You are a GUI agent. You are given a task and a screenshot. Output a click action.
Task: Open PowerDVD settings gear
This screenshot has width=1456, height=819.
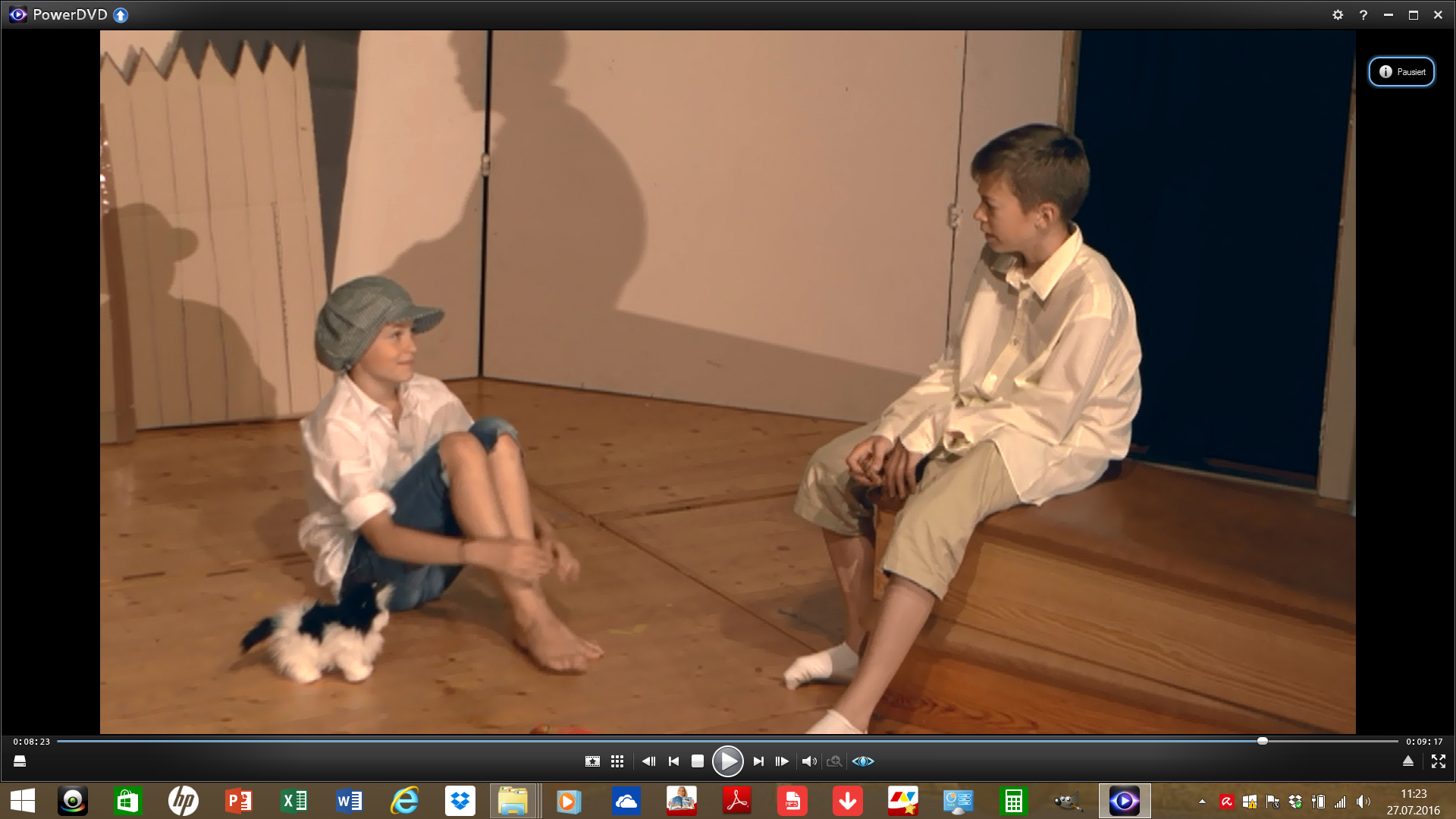tap(1338, 15)
